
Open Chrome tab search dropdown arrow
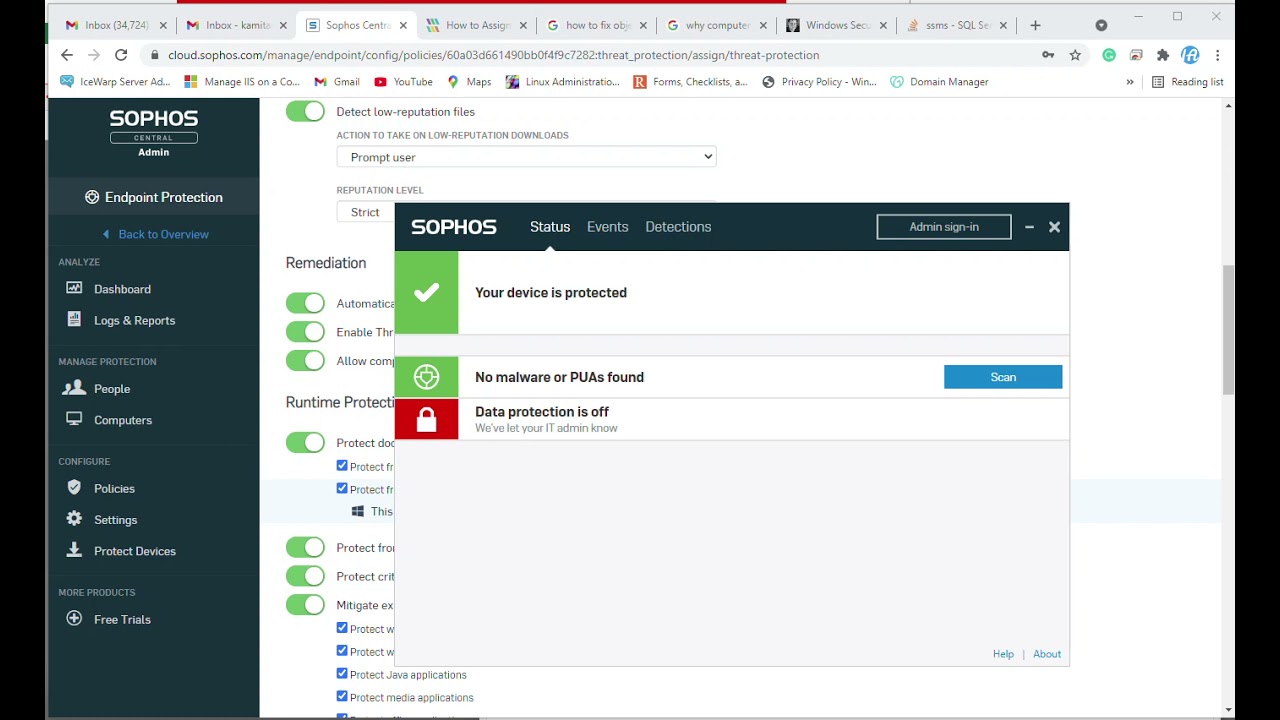[x=1101, y=25]
